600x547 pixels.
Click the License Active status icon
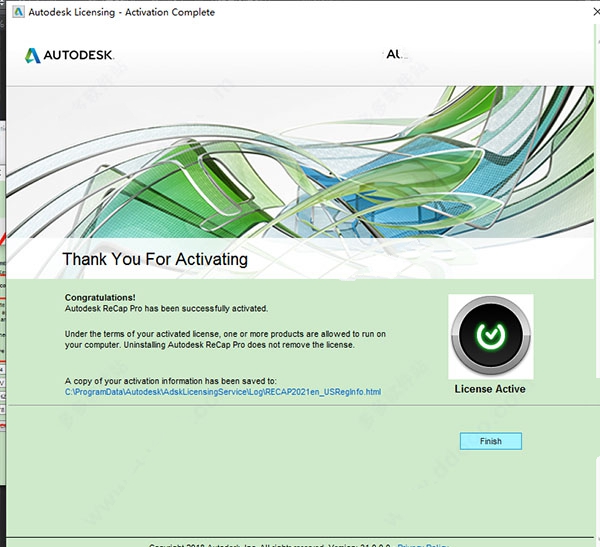point(491,336)
